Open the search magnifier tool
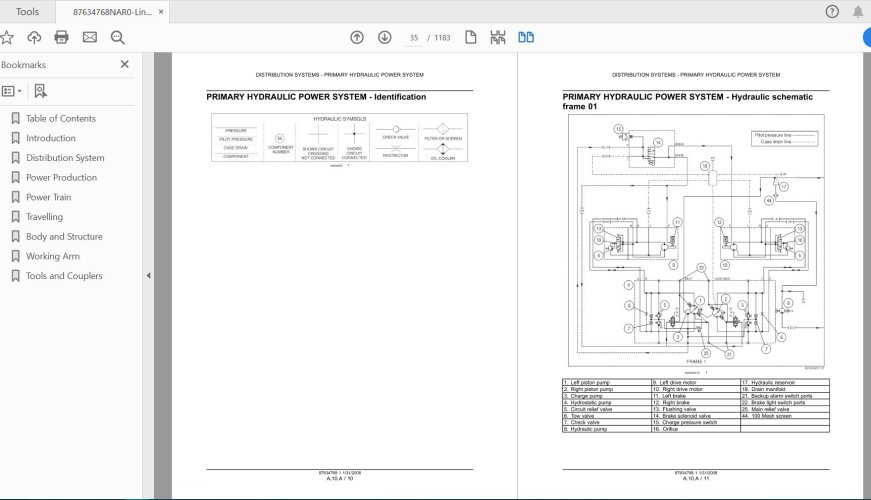 click(x=118, y=38)
